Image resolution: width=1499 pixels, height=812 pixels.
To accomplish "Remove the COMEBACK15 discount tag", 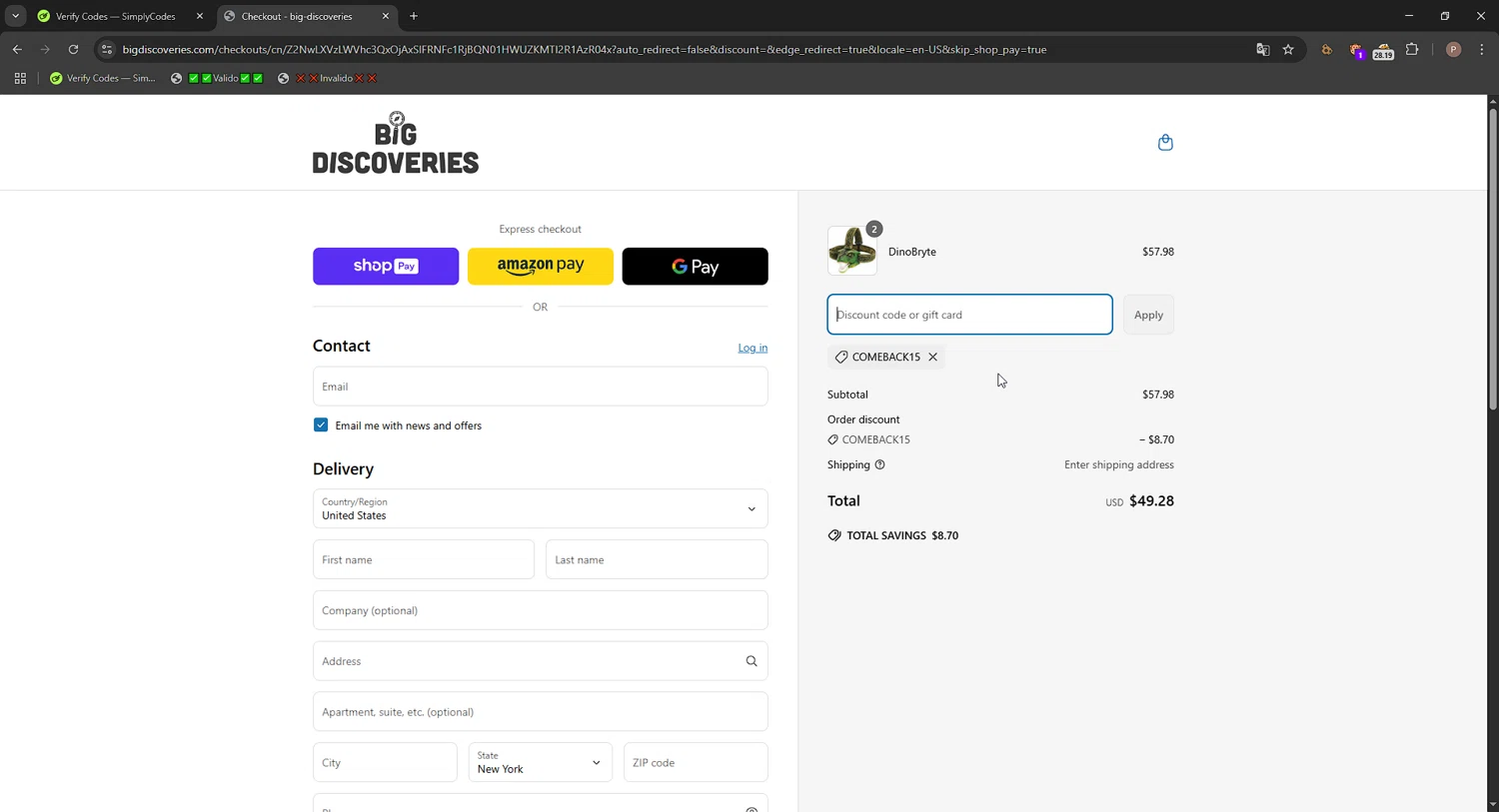I will pos(932,357).
